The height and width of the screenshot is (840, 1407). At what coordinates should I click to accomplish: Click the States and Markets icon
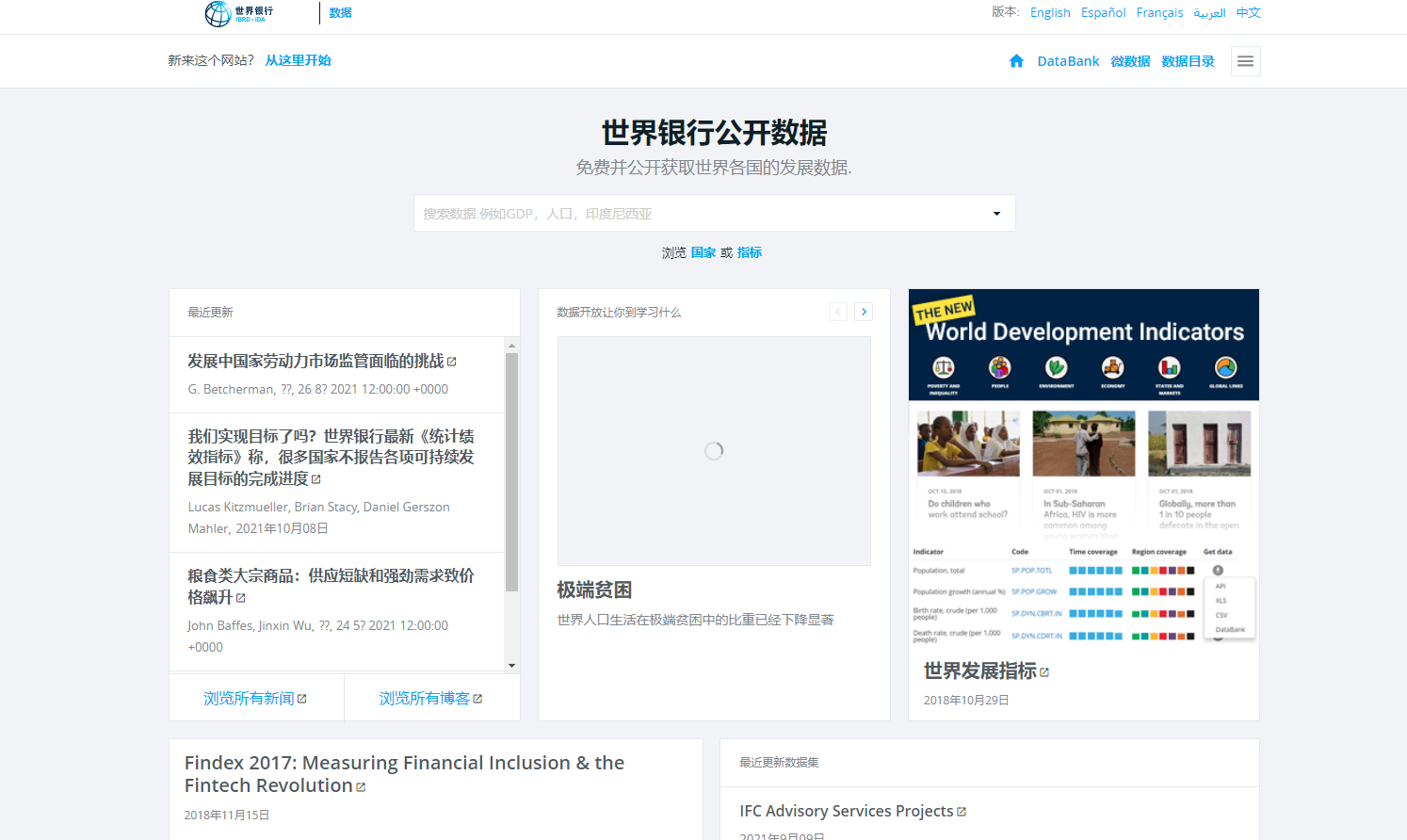(1169, 368)
